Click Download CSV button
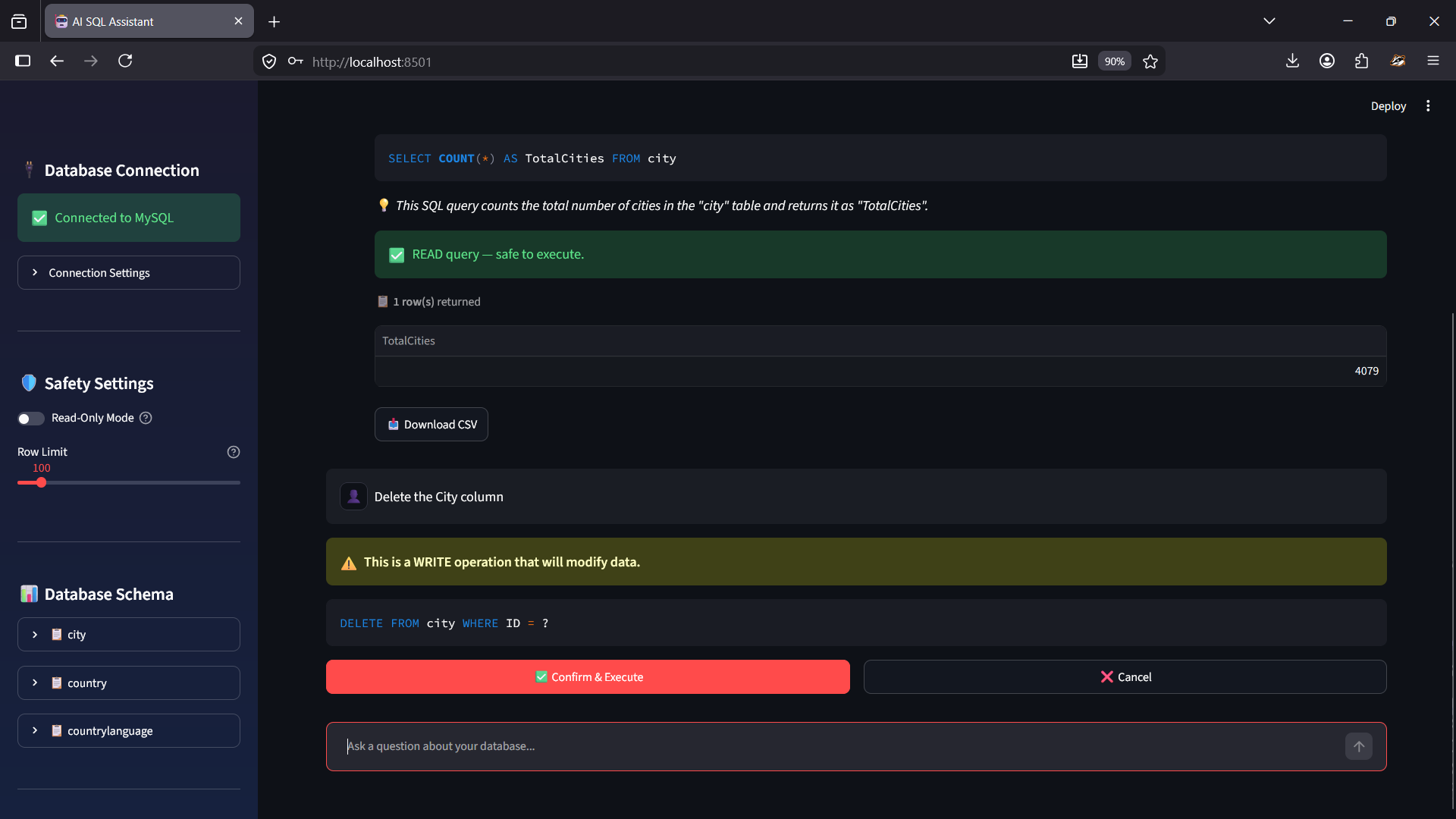The height and width of the screenshot is (819, 1456). tap(431, 424)
